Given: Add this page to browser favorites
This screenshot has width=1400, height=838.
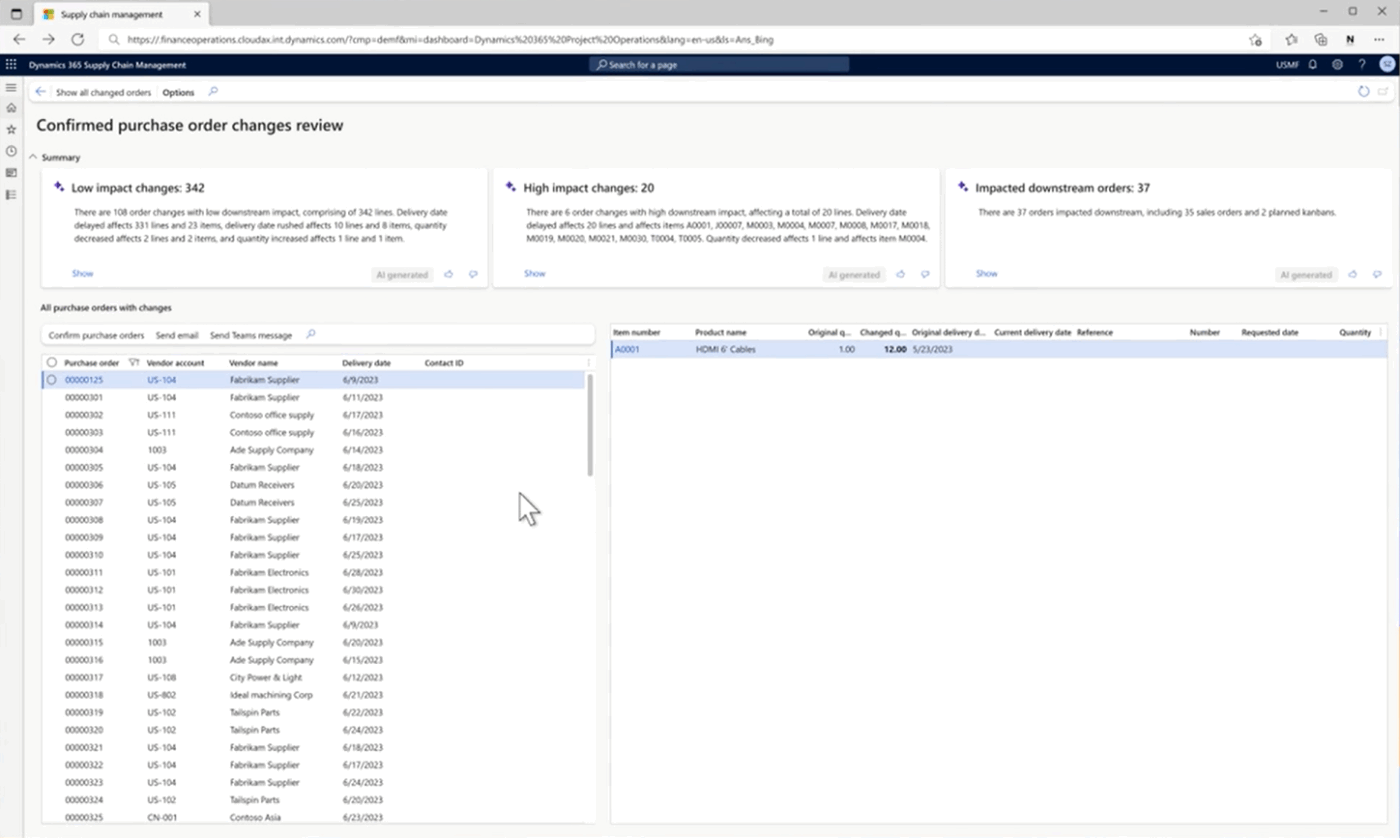Looking at the screenshot, I should click(1255, 39).
